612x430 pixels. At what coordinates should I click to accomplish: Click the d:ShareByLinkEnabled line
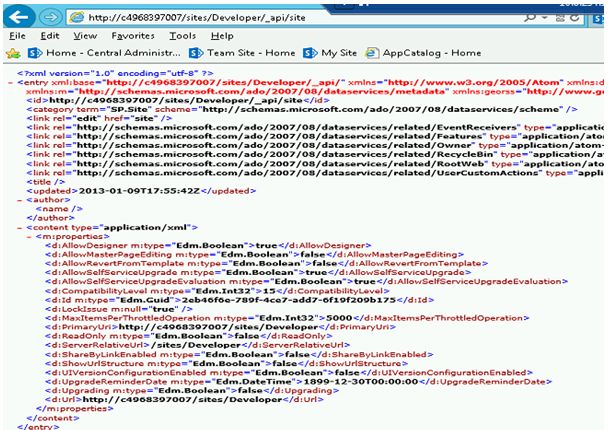click(239, 355)
